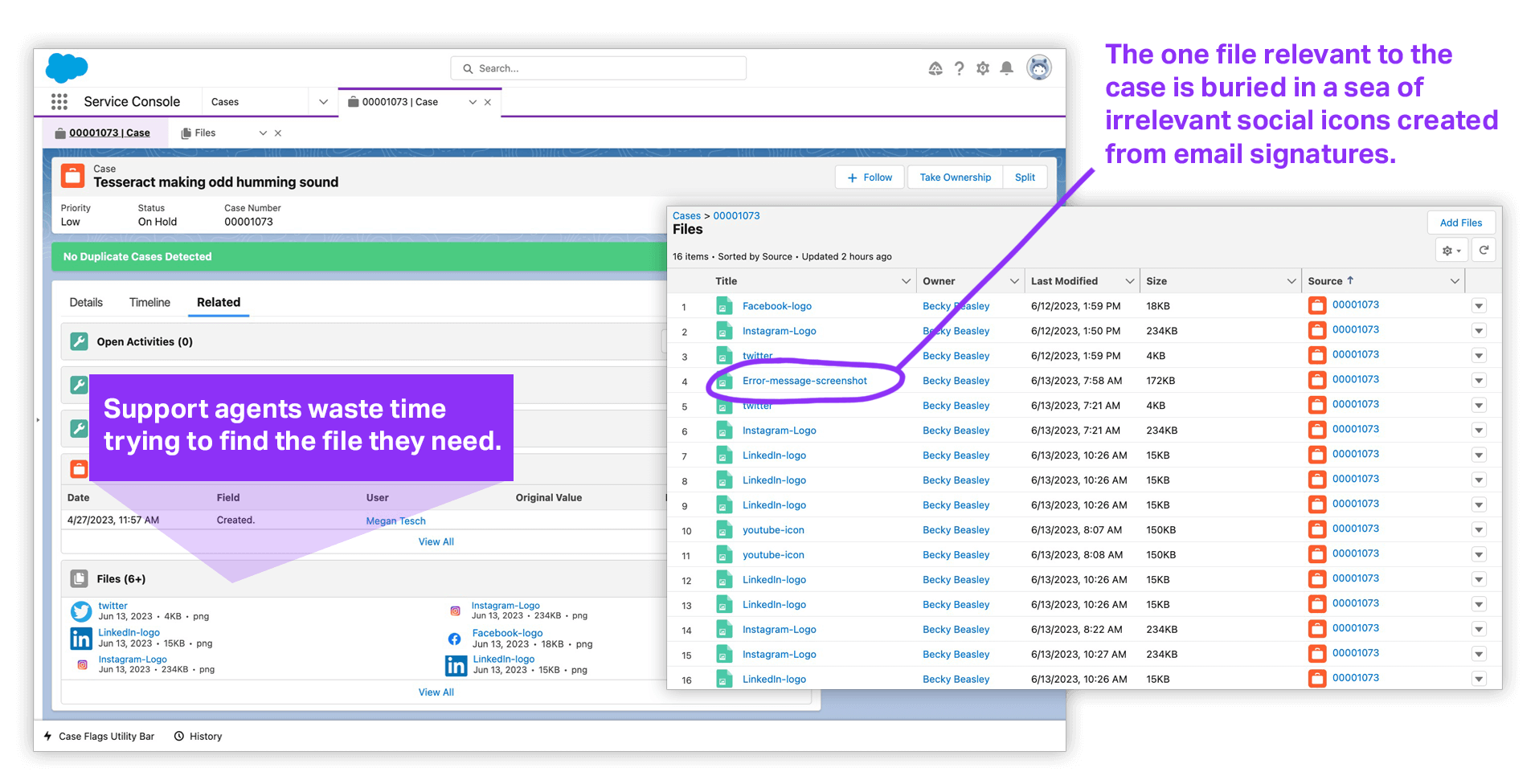The height and width of the screenshot is (784, 1535).
Task: Click View All under case history
Action: (436, 542)
